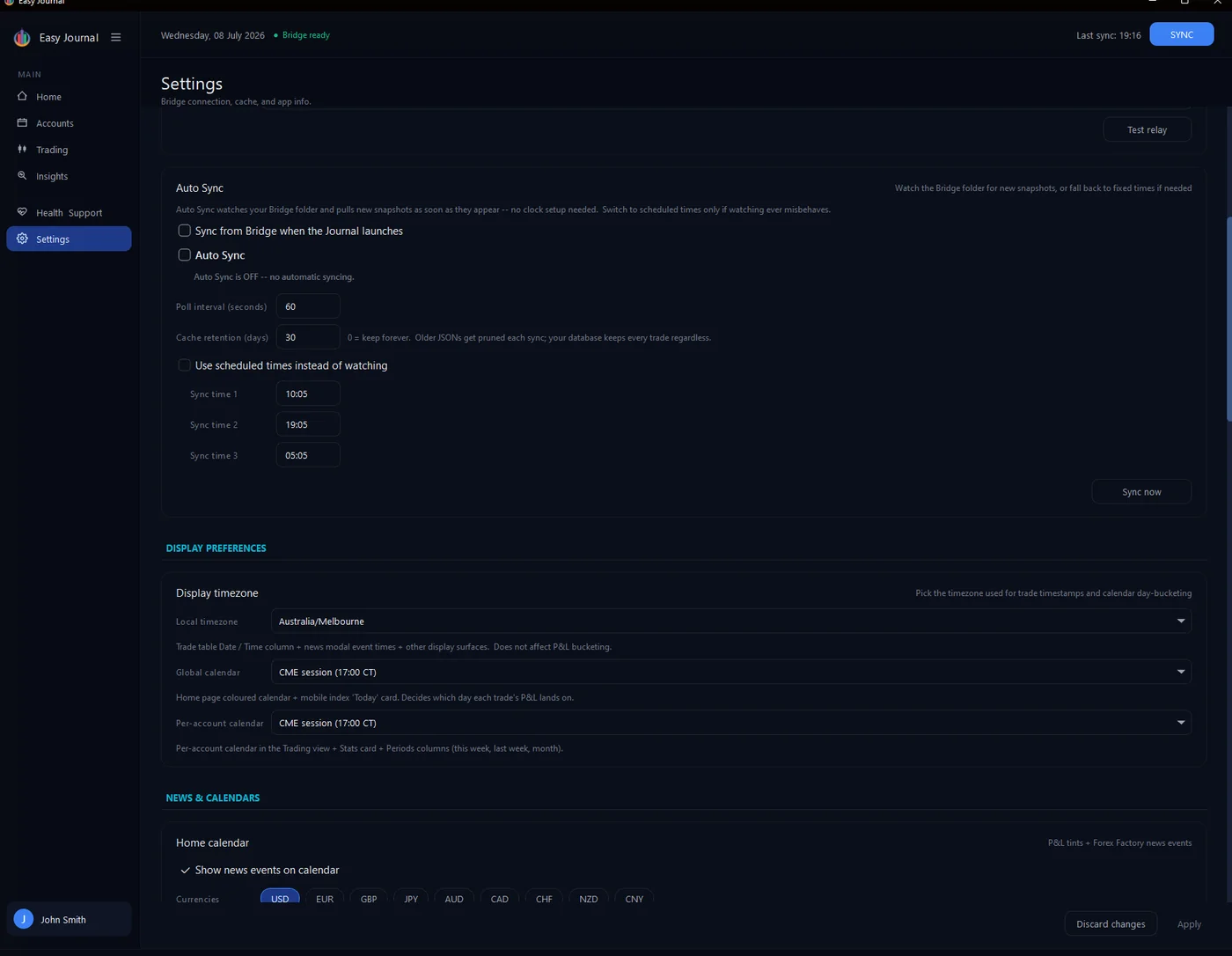
Task: Click the Sync time 3 field
Action: click(308, 455)
